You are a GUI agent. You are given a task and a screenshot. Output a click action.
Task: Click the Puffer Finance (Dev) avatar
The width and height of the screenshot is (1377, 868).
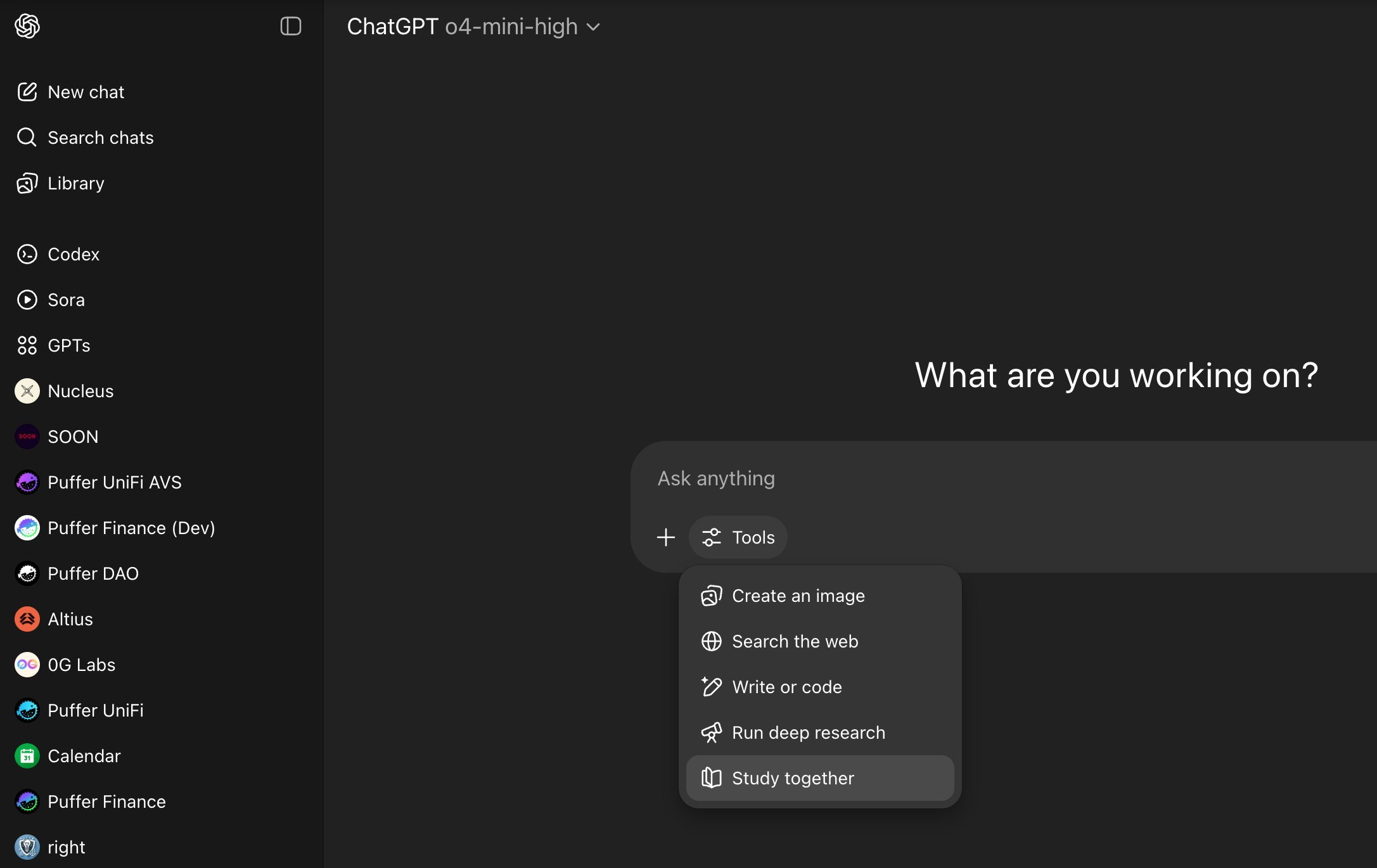(27, 528)
